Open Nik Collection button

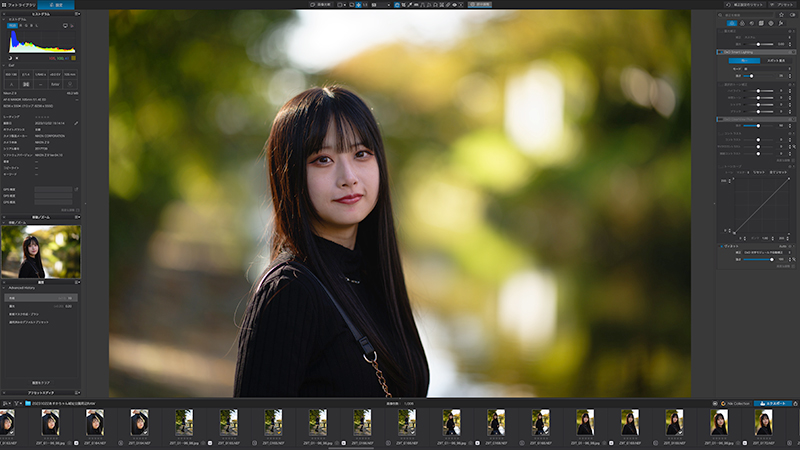[735, 403]
